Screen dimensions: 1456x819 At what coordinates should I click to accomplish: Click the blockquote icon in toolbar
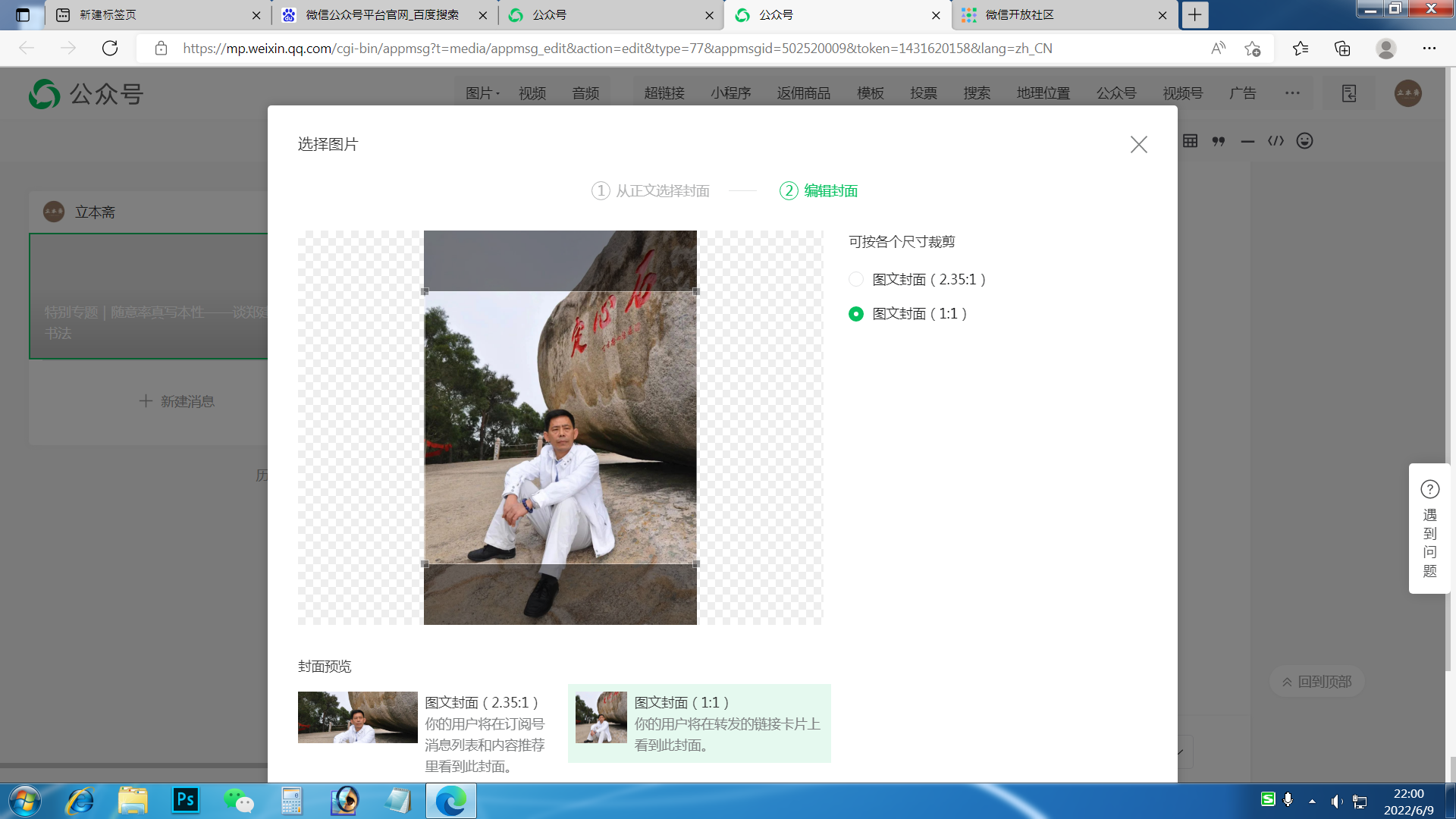1219,141
